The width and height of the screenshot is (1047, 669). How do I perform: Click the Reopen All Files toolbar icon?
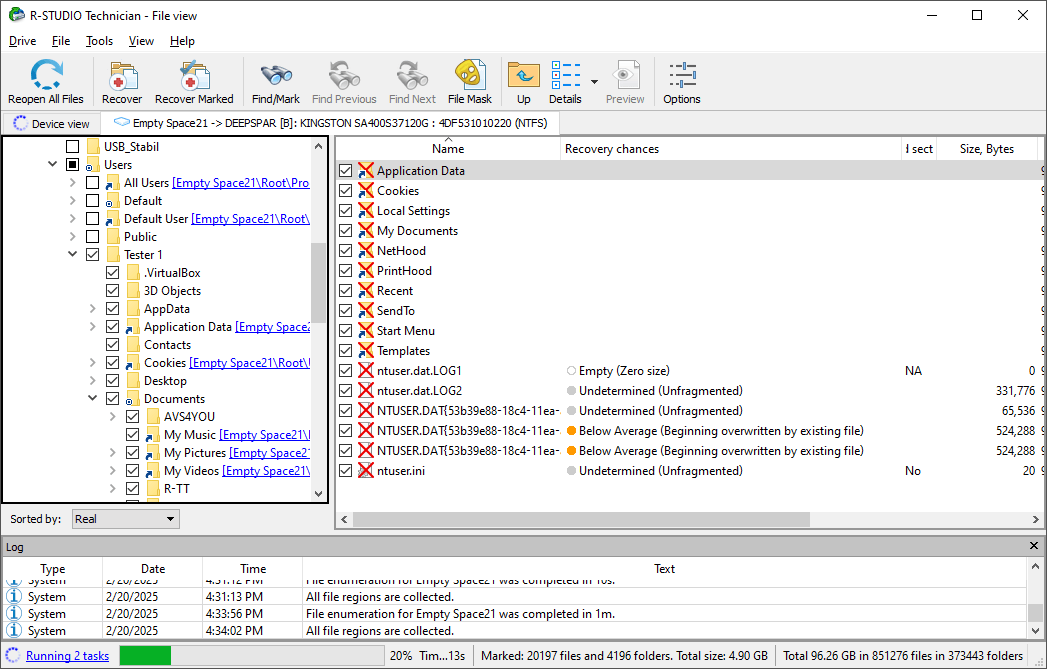pyautogui.click(x=45, y=75)
